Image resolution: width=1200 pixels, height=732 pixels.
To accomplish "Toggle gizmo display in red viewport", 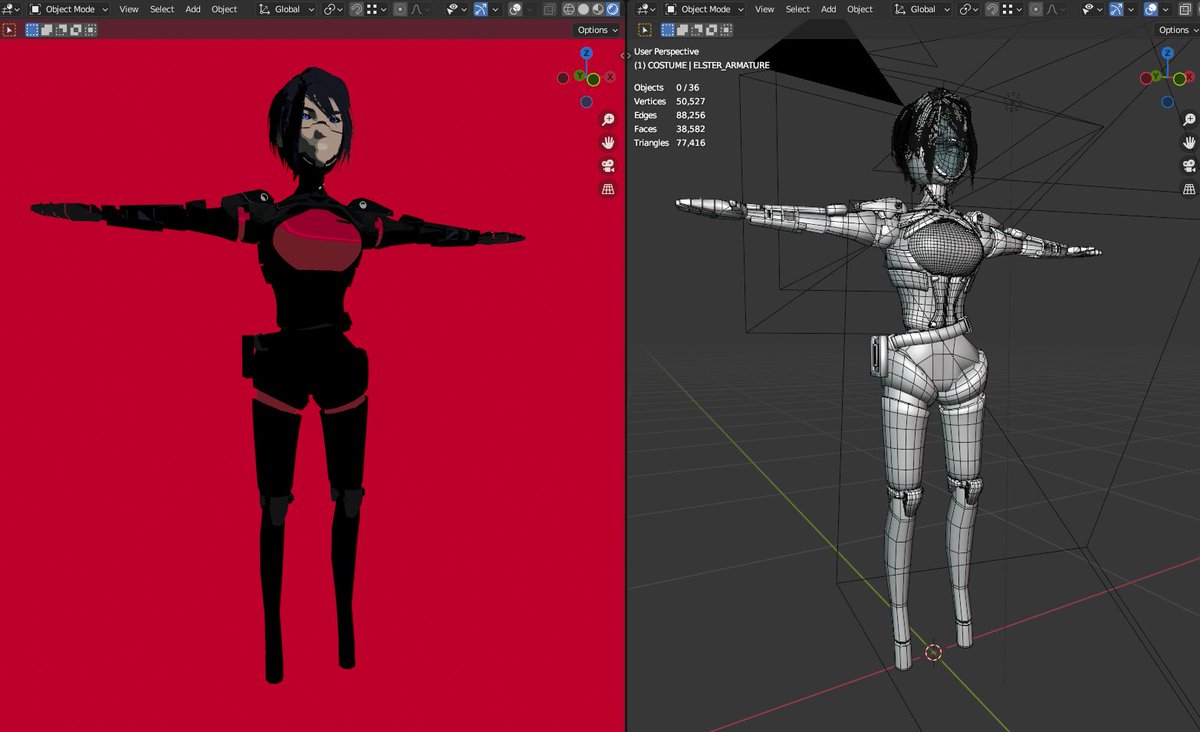I will point(480,9).
